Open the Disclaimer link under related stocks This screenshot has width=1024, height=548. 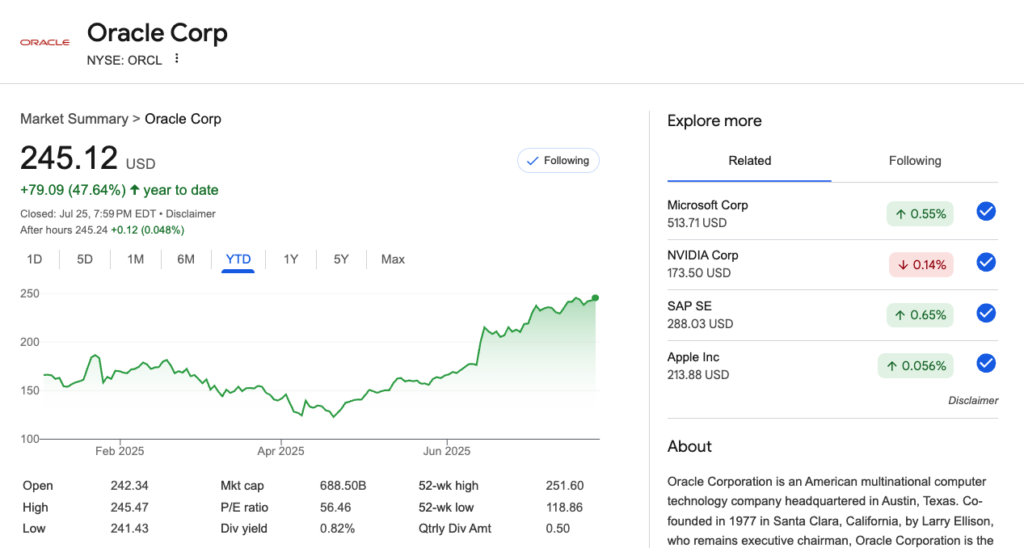point(973,400)
